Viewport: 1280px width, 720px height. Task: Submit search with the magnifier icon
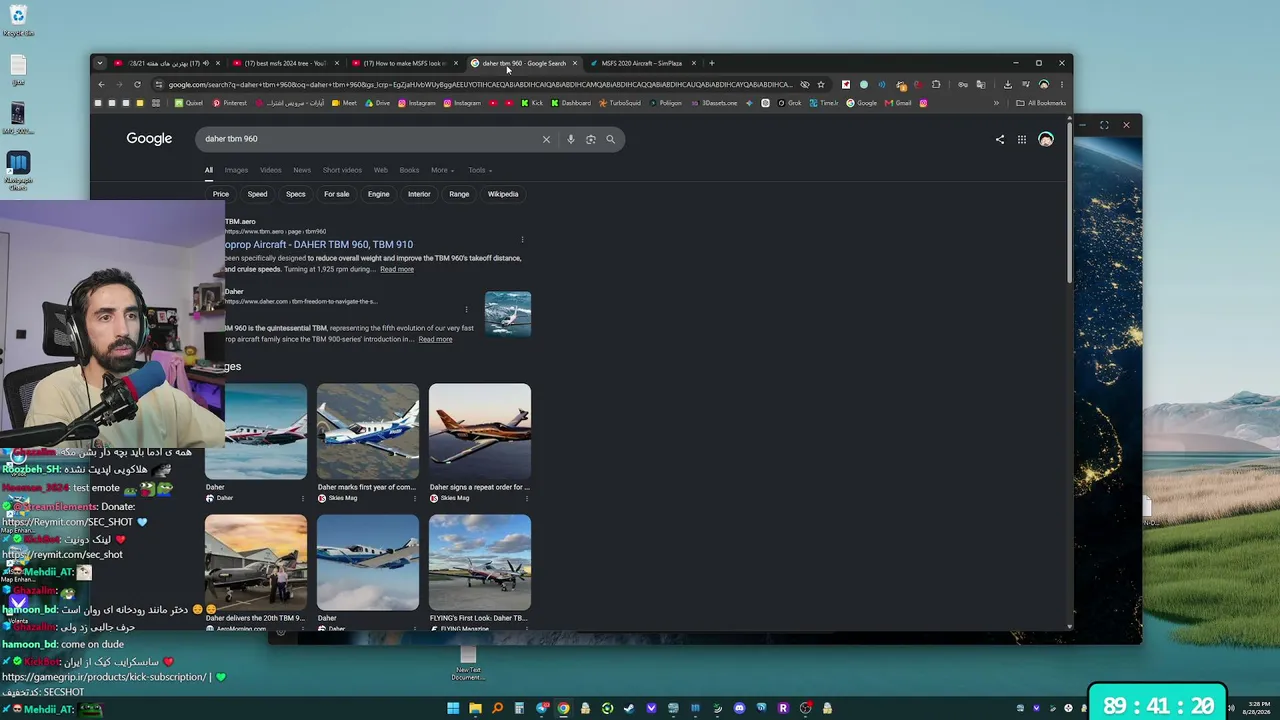point(611,140)
